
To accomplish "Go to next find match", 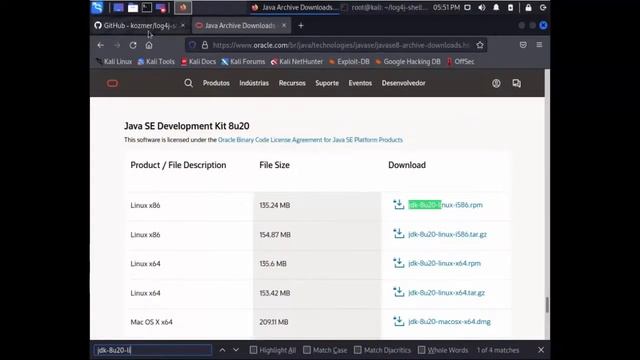I will tap(236, 350).
